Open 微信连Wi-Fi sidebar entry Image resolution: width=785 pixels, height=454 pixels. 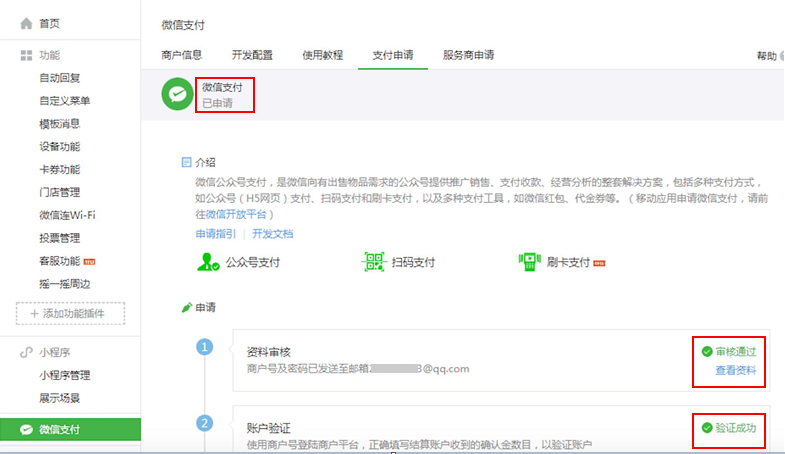(x=67, y=215)
